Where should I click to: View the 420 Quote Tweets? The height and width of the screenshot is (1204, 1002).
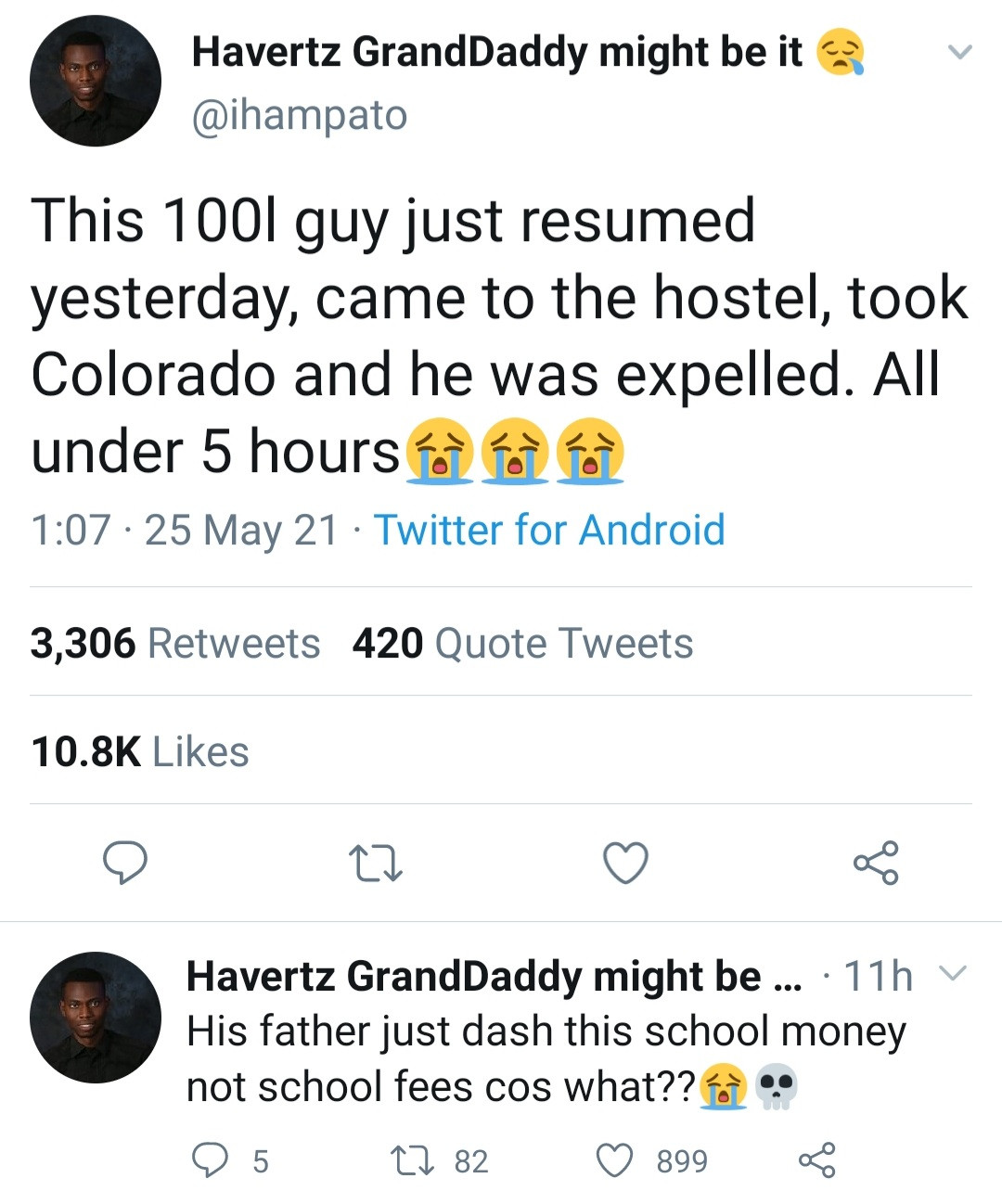click(x=522, y=643)
